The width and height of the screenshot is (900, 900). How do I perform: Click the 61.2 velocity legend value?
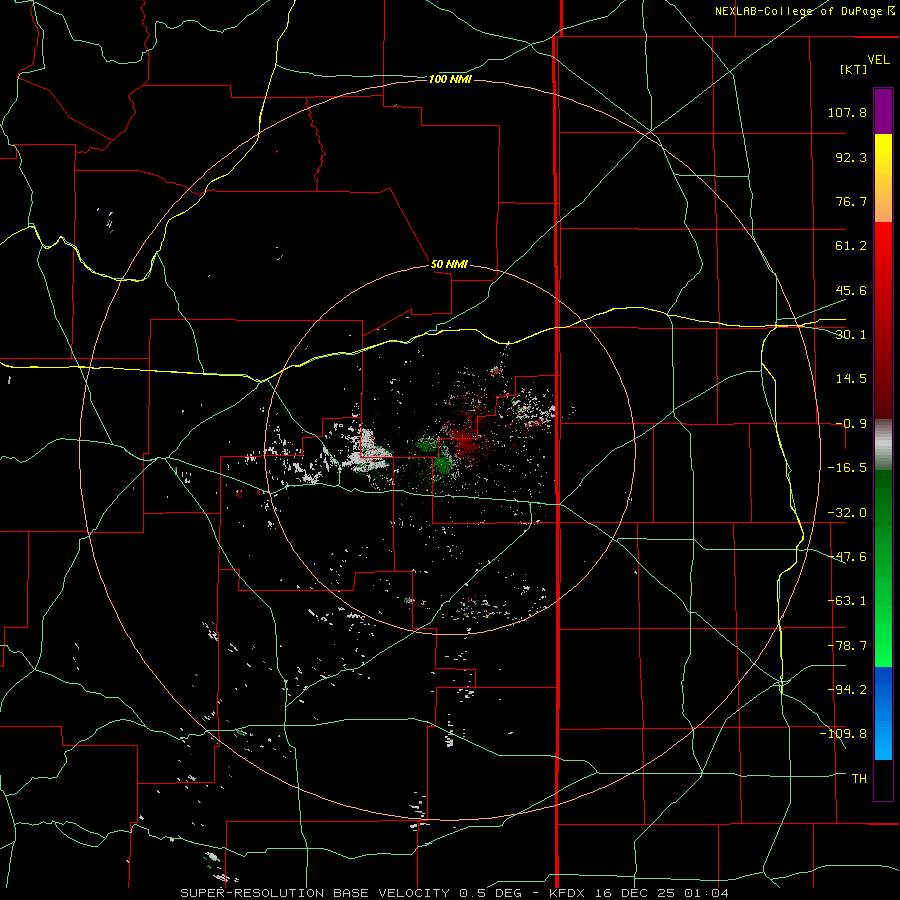(851, 246)
